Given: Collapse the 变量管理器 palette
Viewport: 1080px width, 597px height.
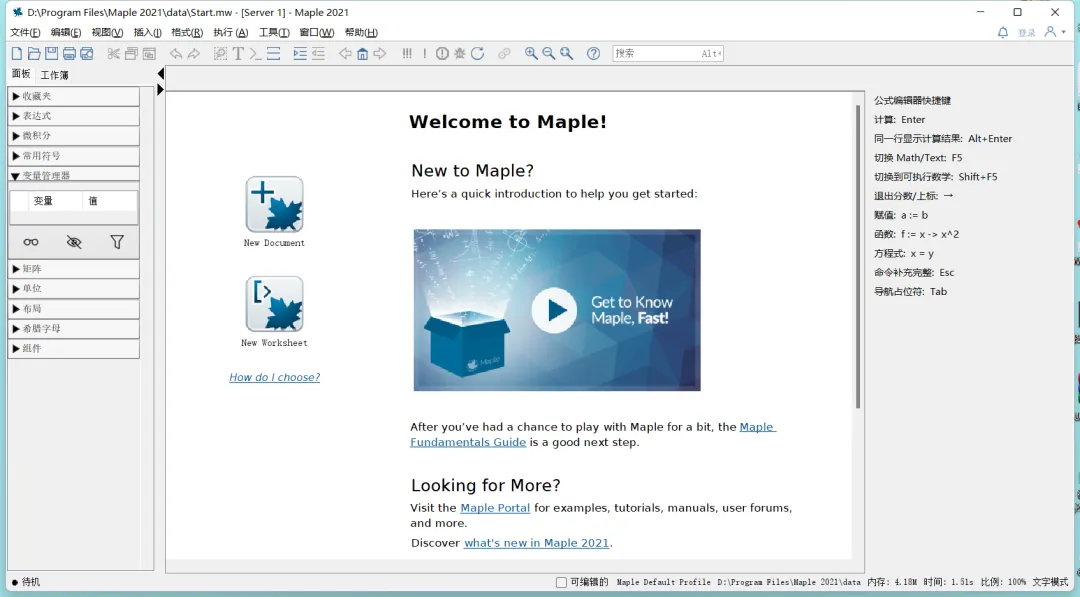Looking at the screenshot, I should click(x=74, y=175).
